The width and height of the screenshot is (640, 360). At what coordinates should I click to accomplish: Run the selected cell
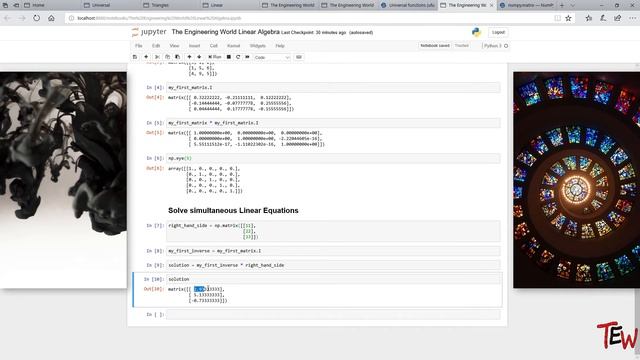pyautogui.click(x=215, y=57)
